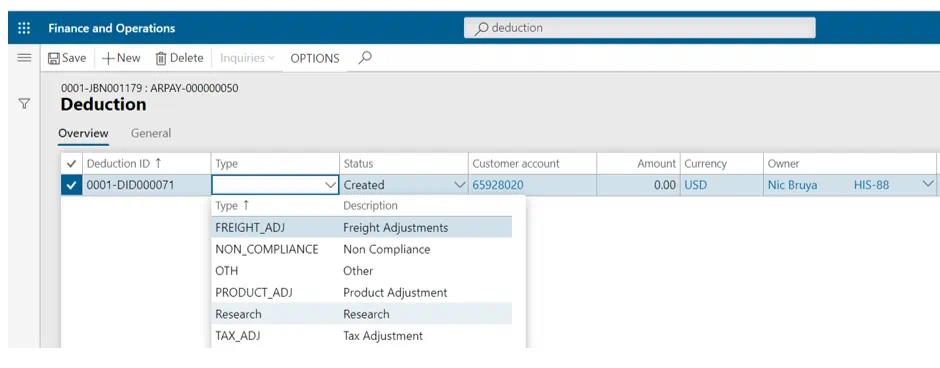940x368 pixels.
Task: Click the Non Compliance description
Action: pos(386,249)
